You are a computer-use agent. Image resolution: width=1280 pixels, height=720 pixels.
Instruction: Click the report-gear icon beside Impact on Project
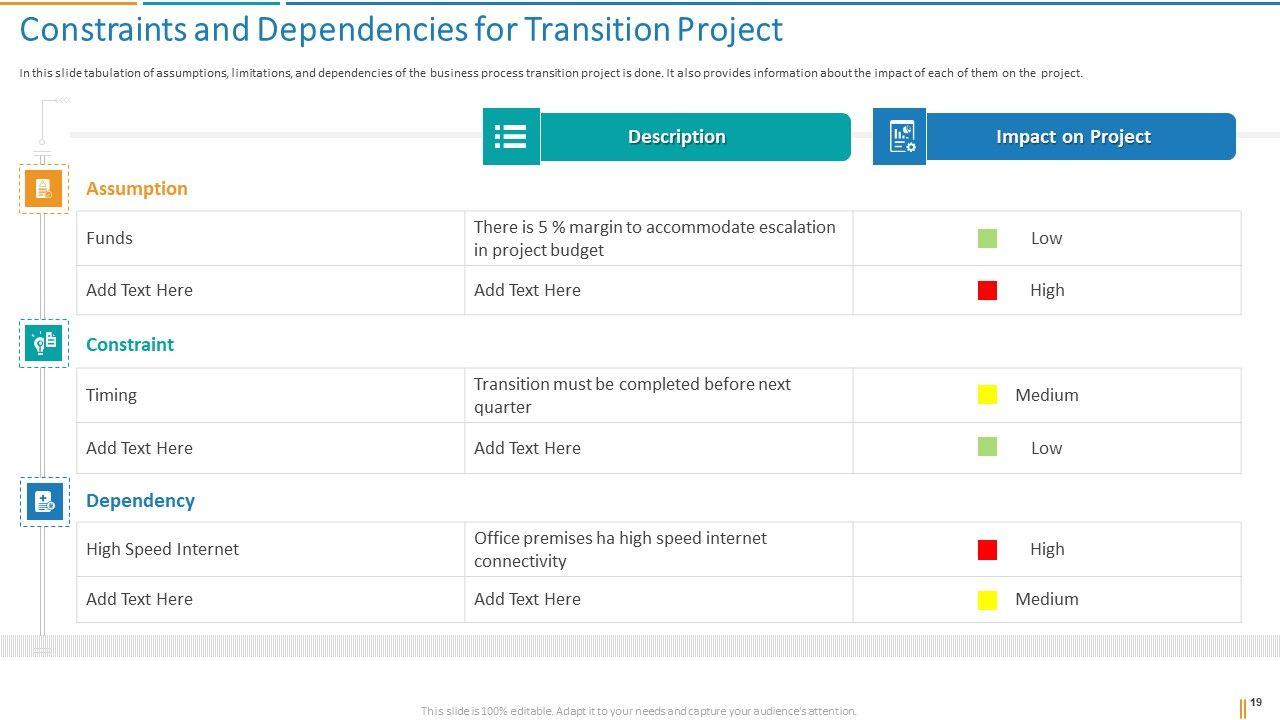pyautogui.click(x=899, y=137)
